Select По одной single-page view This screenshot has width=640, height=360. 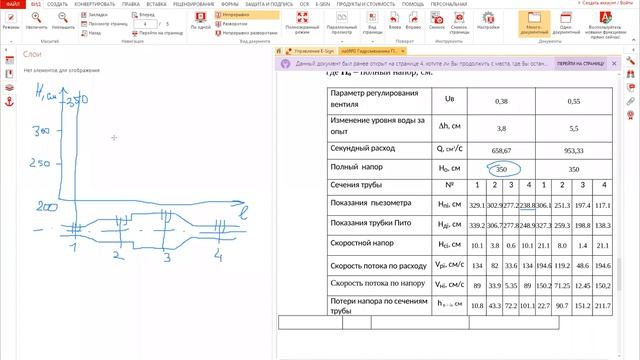pos(200,21)
